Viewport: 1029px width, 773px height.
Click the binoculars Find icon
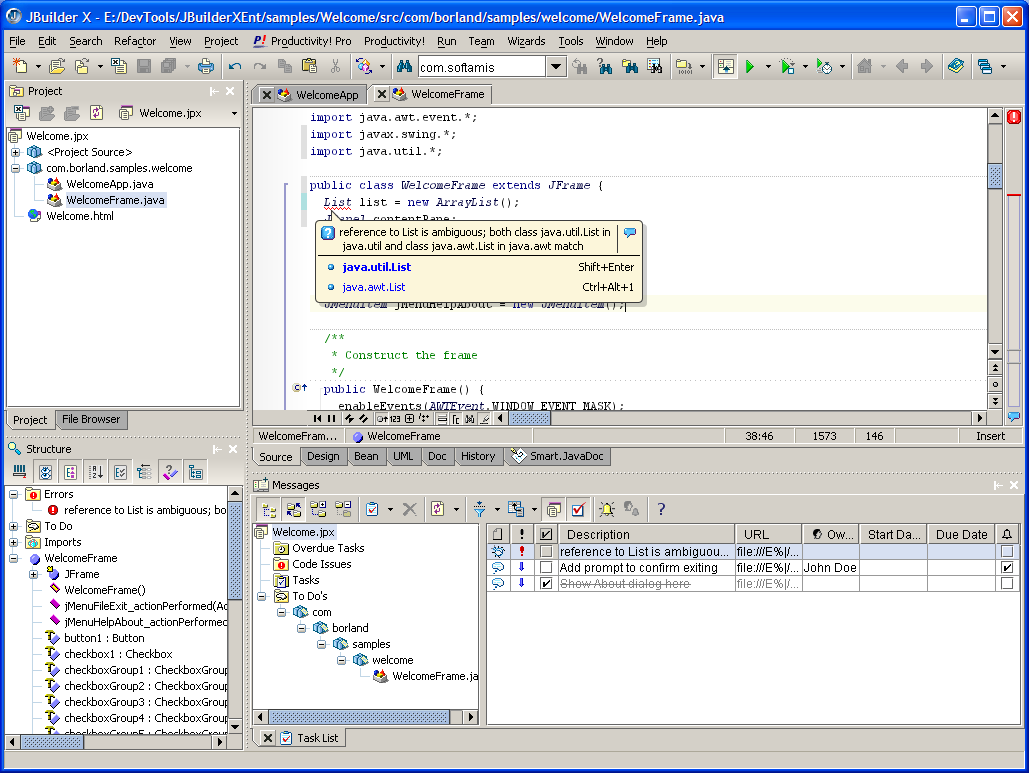[x=404, y=67]
